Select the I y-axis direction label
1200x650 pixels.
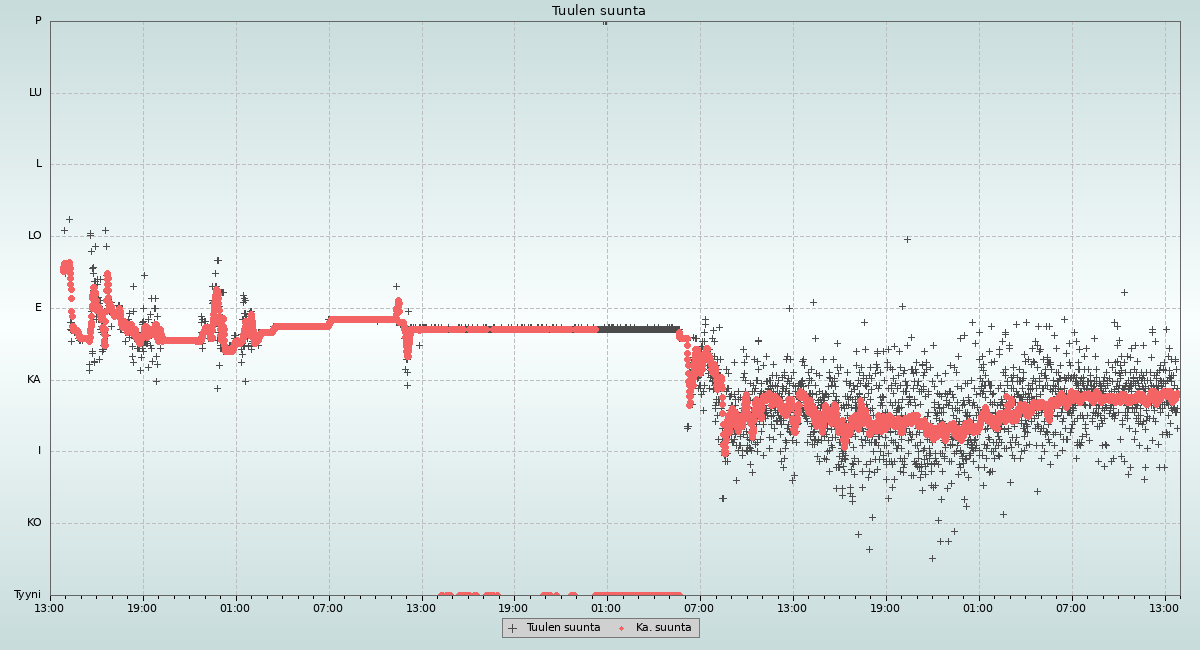(39, 451)
